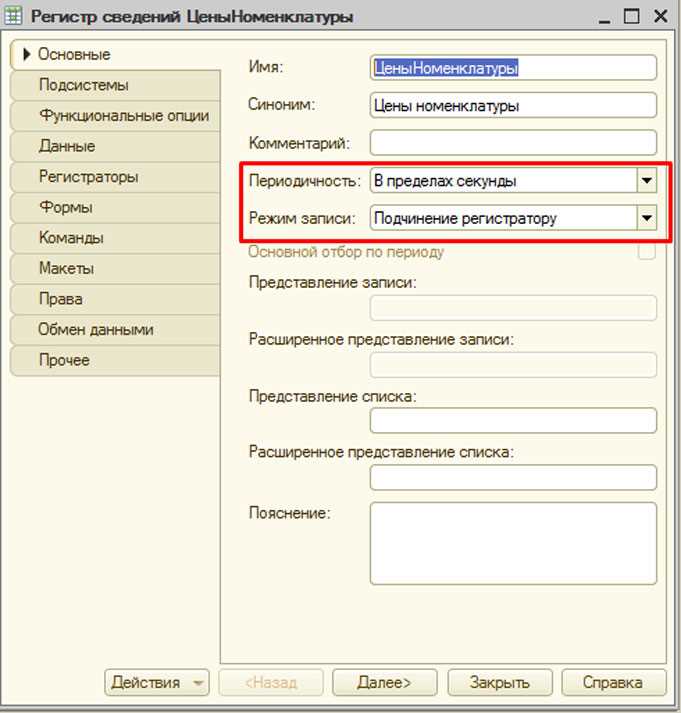Open the Периодичность dropdown arrow
This screenshot has width=681, height=713.
[646, 181]
